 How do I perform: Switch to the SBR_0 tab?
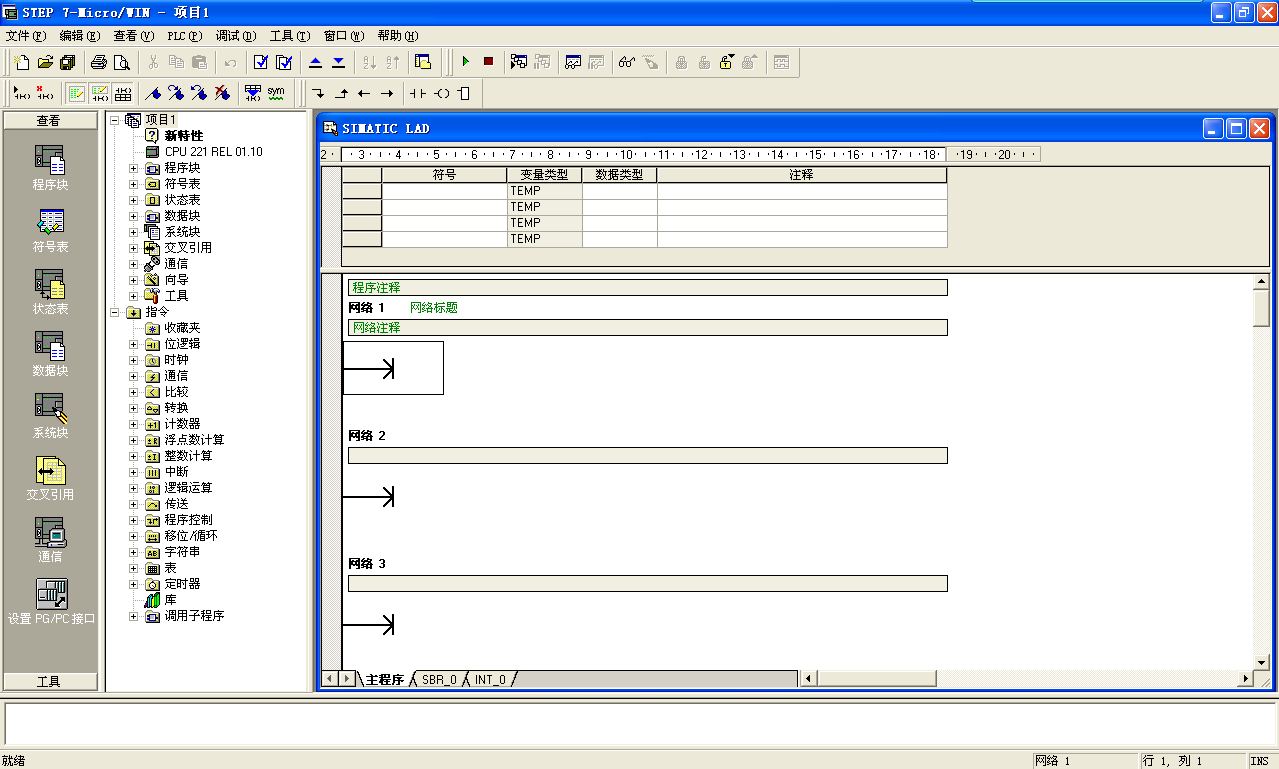pos(439,680)
